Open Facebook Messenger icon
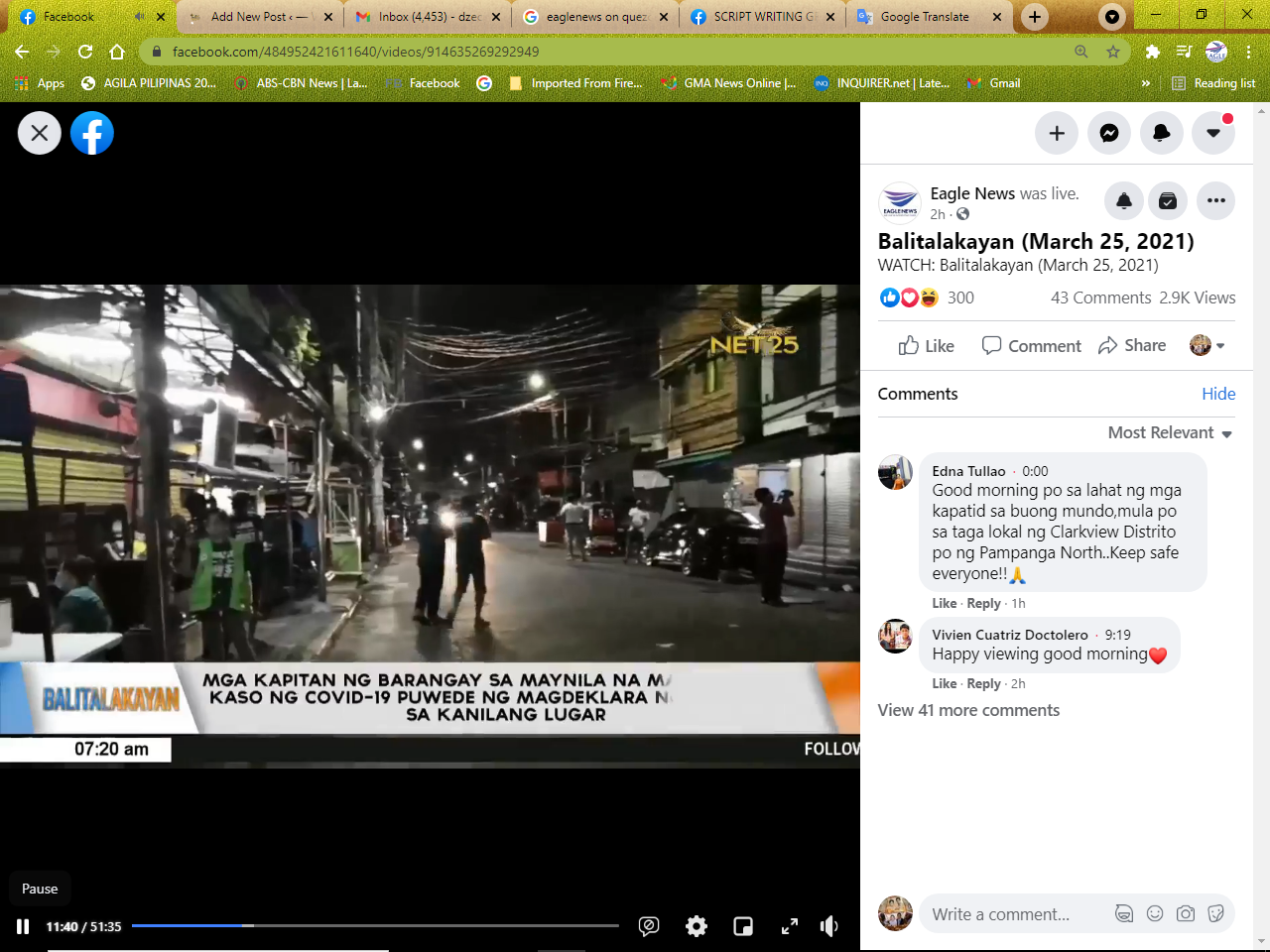This screenshot has width=1270, height=952. pyautogui.click(x=1109, y=133)
